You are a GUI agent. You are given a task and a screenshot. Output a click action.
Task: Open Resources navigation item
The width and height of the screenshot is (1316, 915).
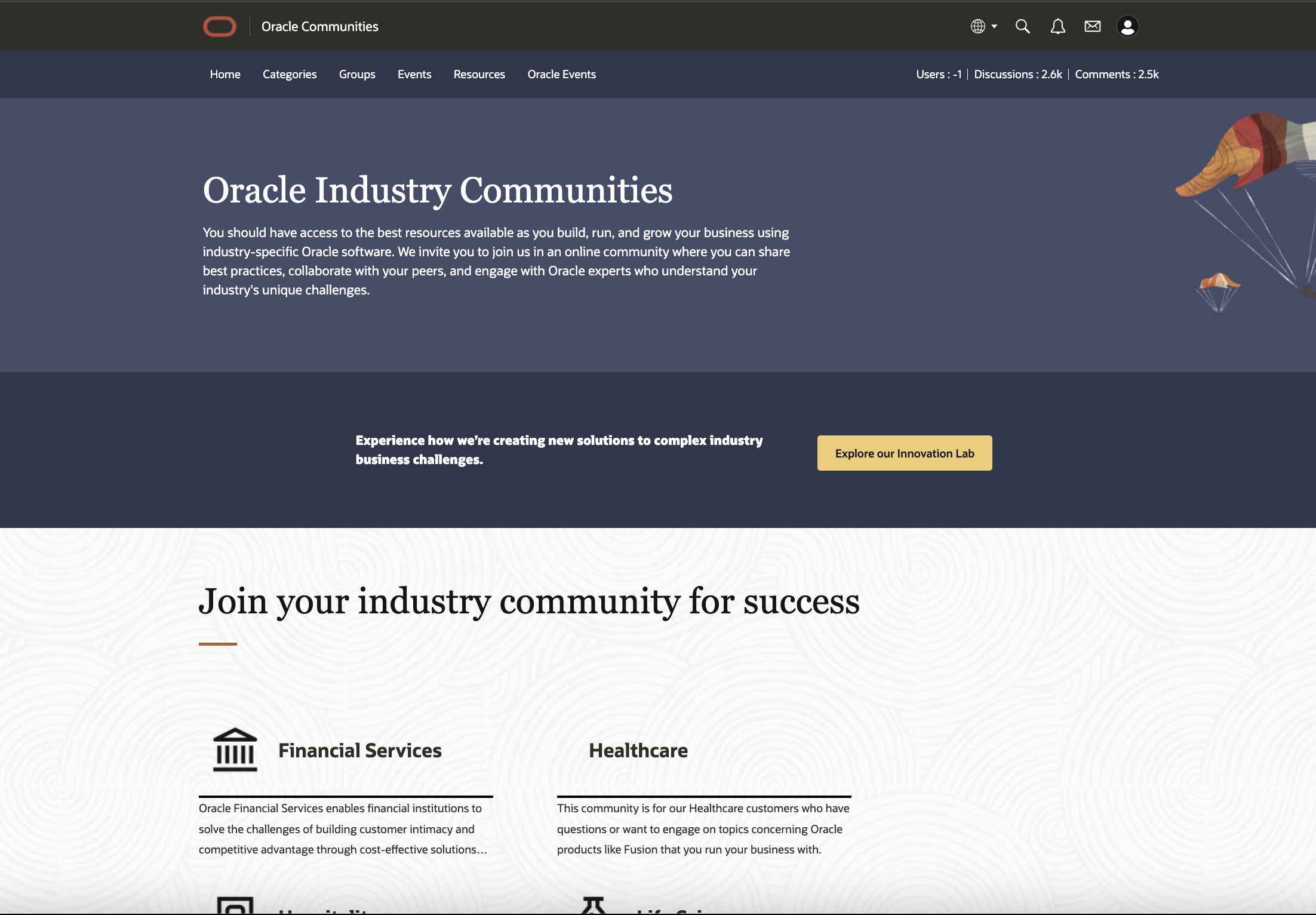[479, 74]
